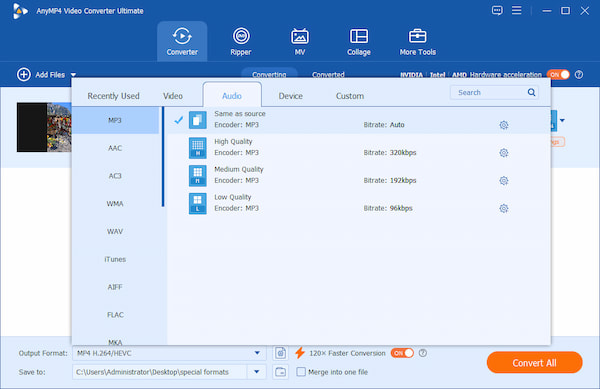This screenshot has height=389, width=600.
Task: Select MKA format in sidebar
Action: pos(115,341)
